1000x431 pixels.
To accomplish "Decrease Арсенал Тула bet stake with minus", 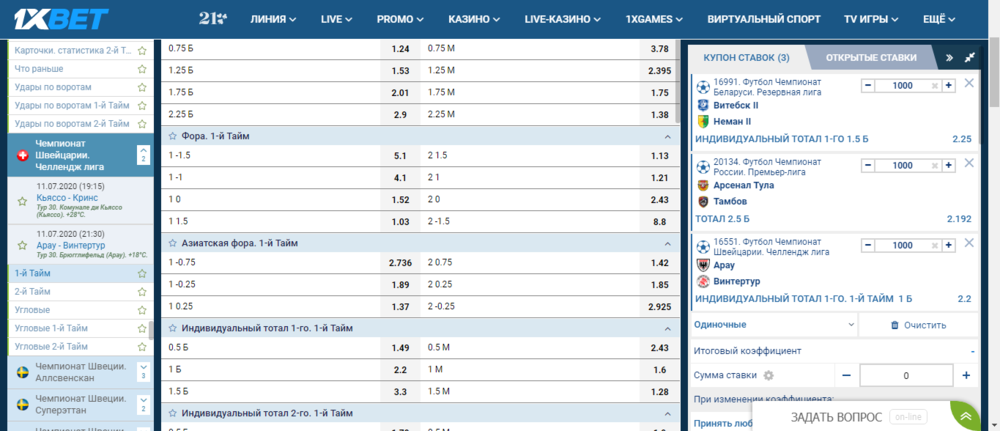I will click(868, 166).
